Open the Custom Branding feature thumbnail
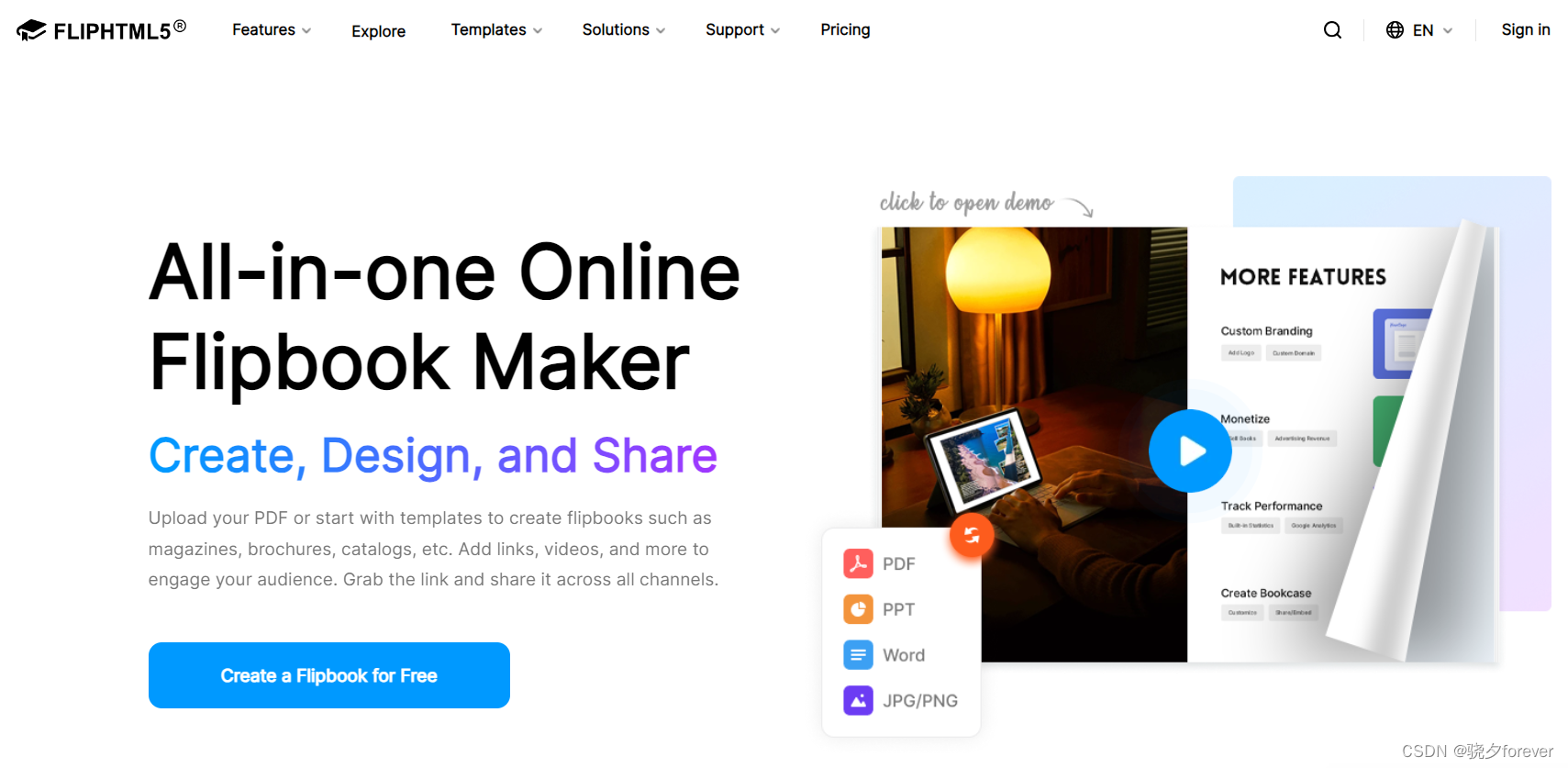 click(1401, 344)
